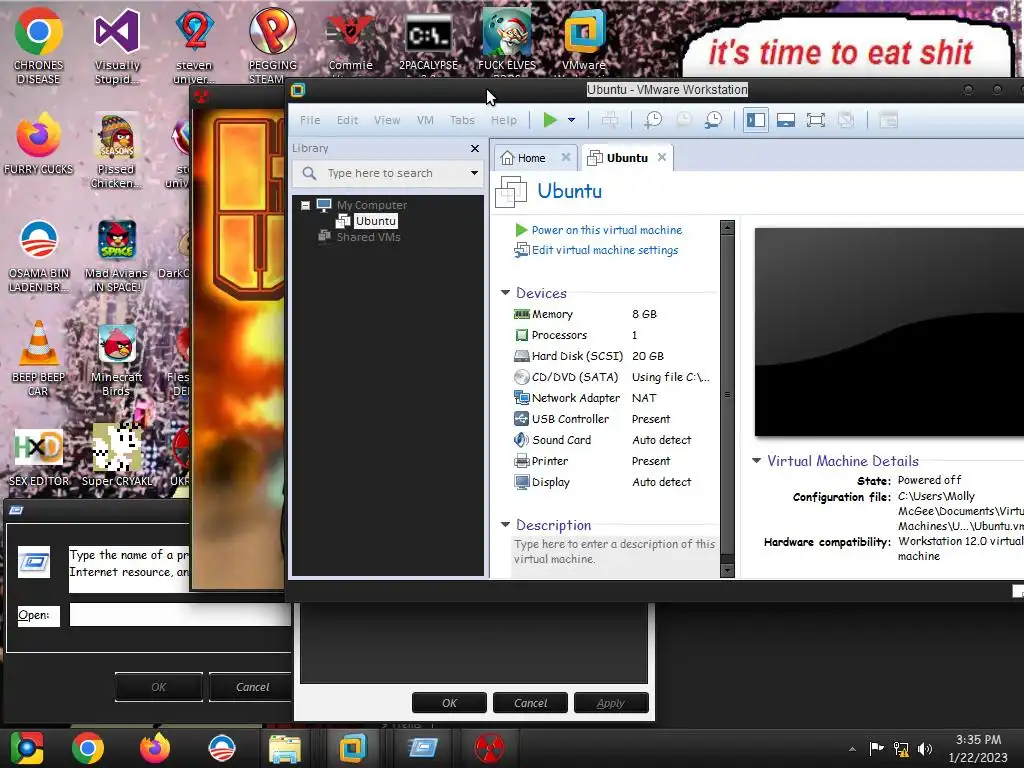Click Edit virtual machine settings link
Image resolution: width=1024 pixels, height=768 pixels.
coord(605,250)
